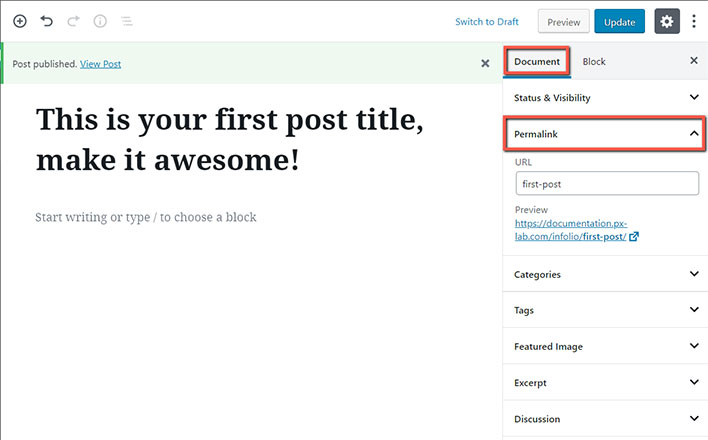Click the Preview button
The image size is (708, 440).
click(564, 21)
